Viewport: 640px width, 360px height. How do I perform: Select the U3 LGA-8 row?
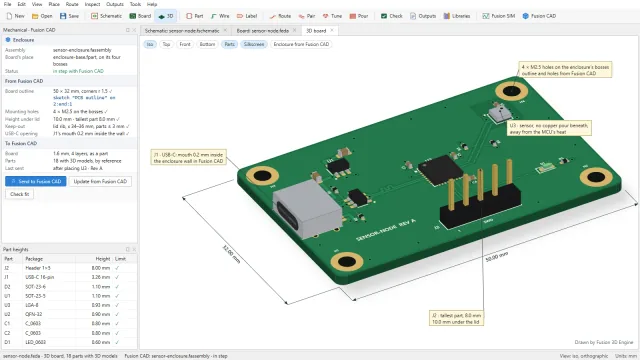click(69, 305)
